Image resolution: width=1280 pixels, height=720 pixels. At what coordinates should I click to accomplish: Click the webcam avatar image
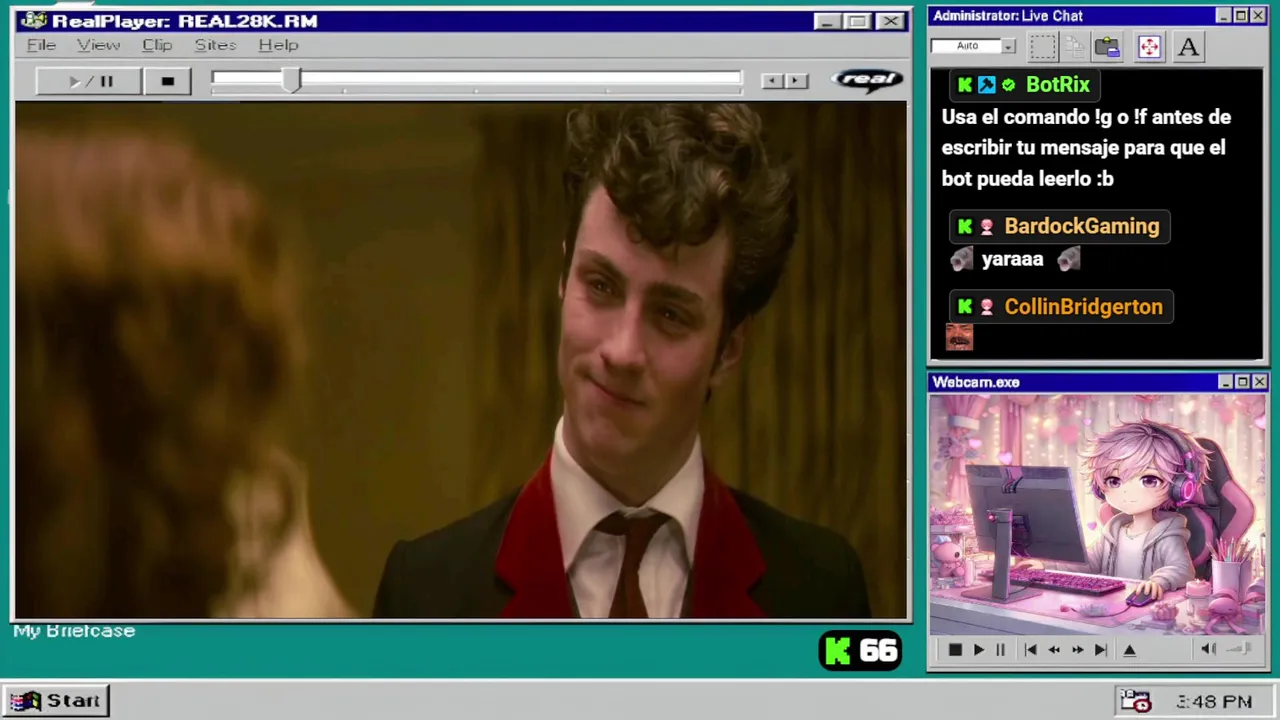1097,514
